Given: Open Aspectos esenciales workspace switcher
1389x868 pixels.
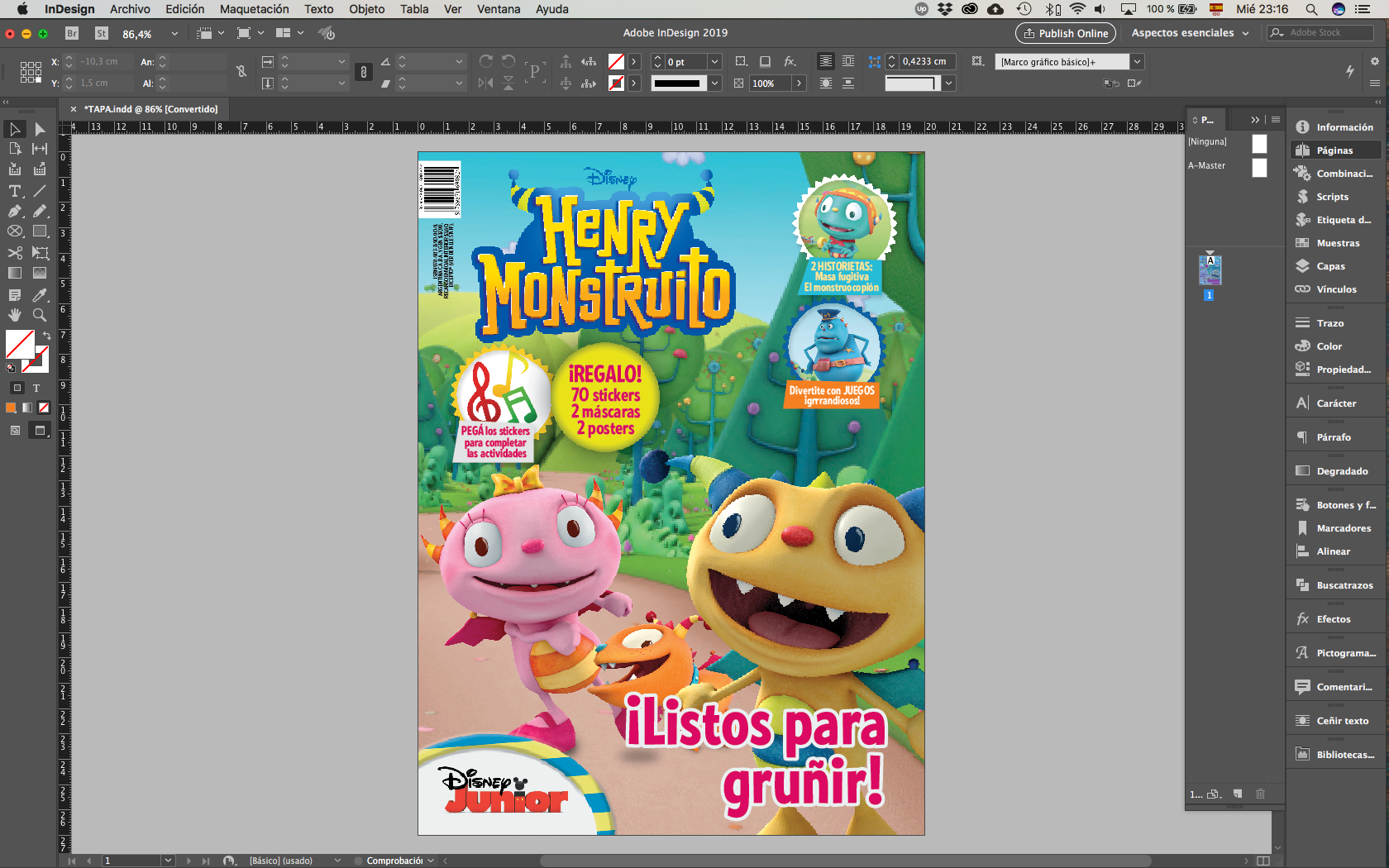Looking at the screenshot, I should 1190,33.
